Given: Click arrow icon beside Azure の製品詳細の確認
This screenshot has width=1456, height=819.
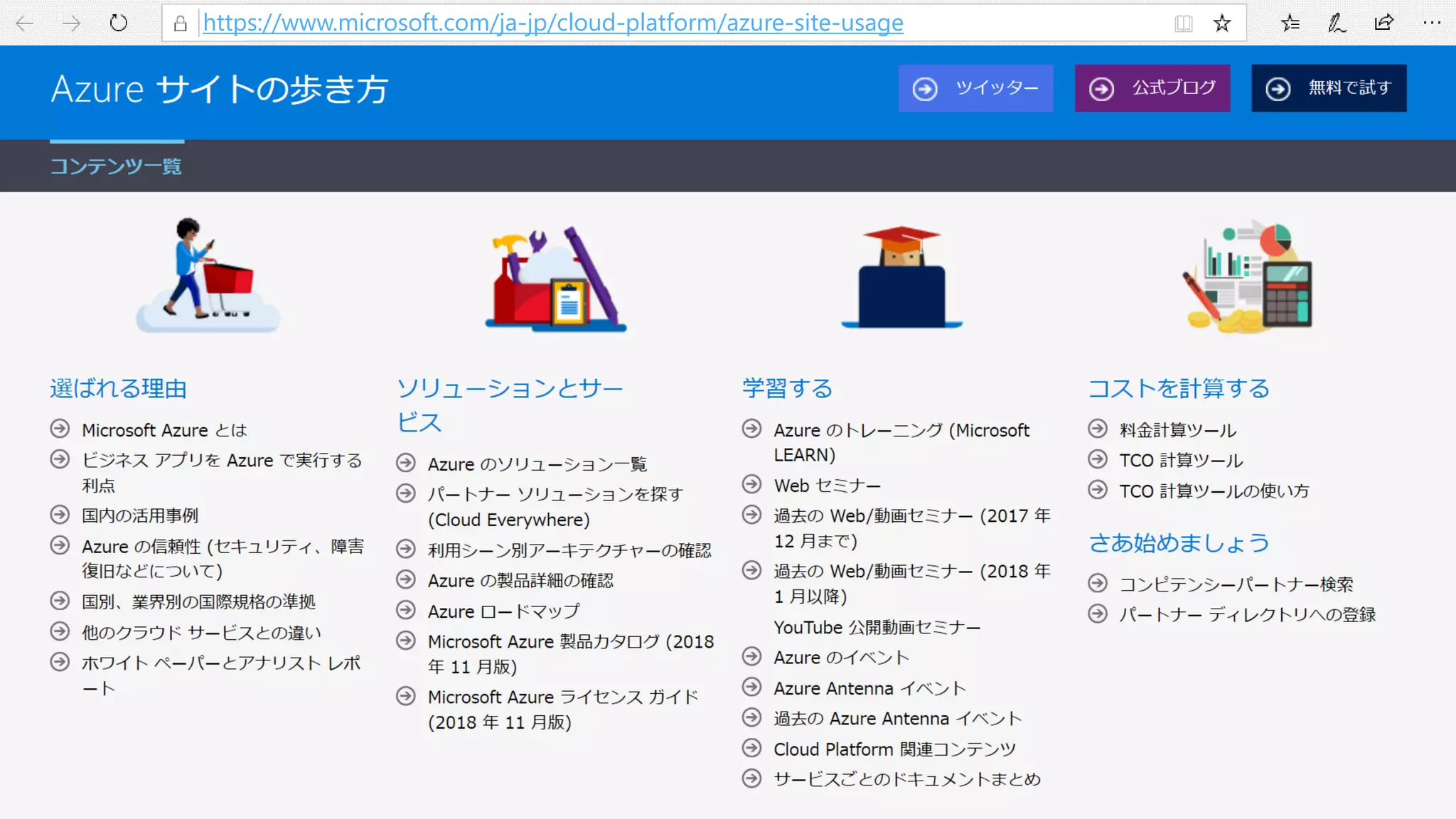Looking at the screenshot, I should [x=406, y=579].
